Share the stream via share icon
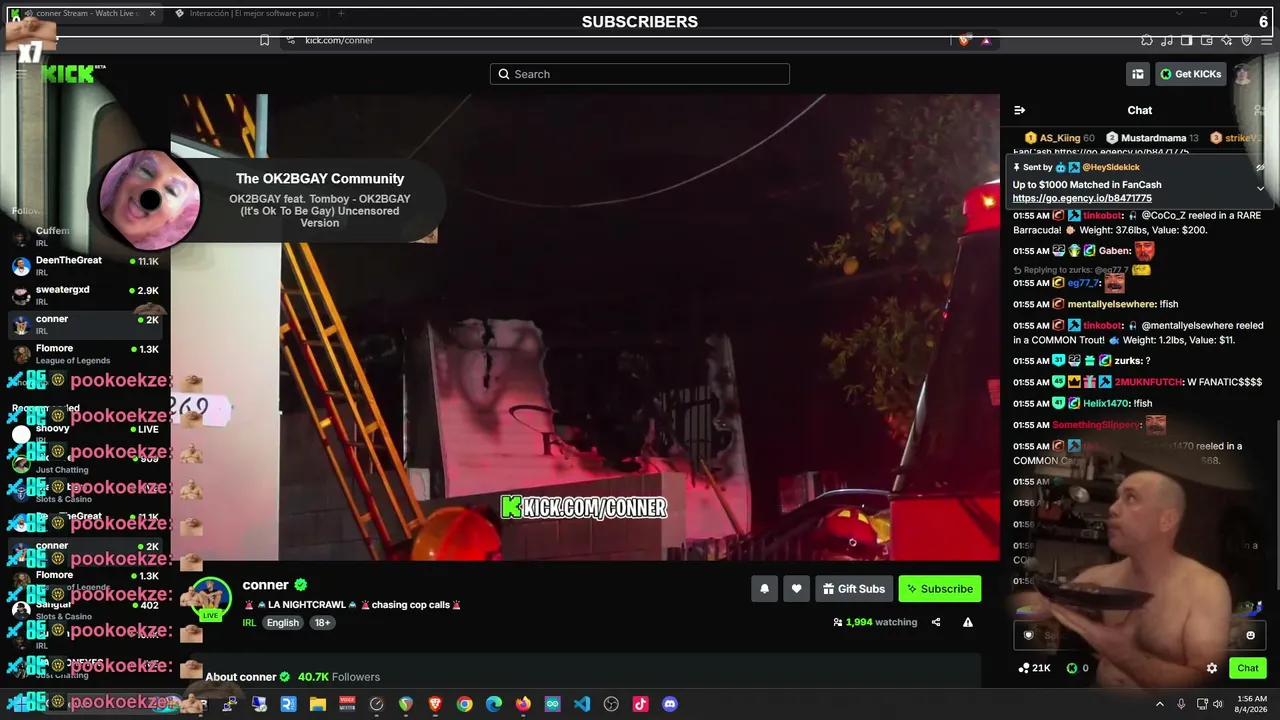The height and width of the screenshot is (720, 1280). 936,622
